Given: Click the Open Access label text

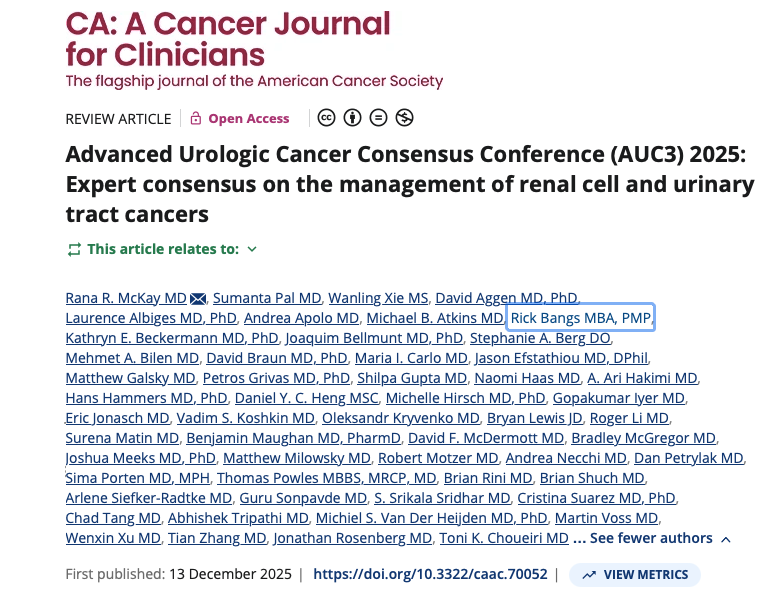Looking at the screenshot, I should pyautogui.click(x=249, y=118).
